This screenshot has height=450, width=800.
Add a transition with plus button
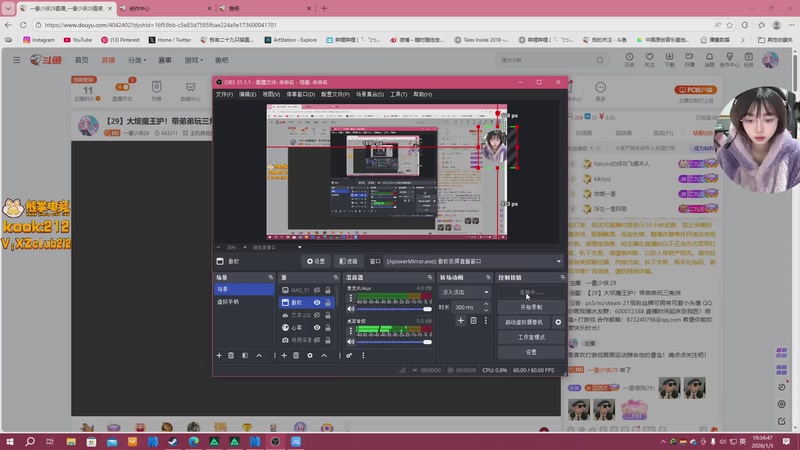[x=461, y=320]
